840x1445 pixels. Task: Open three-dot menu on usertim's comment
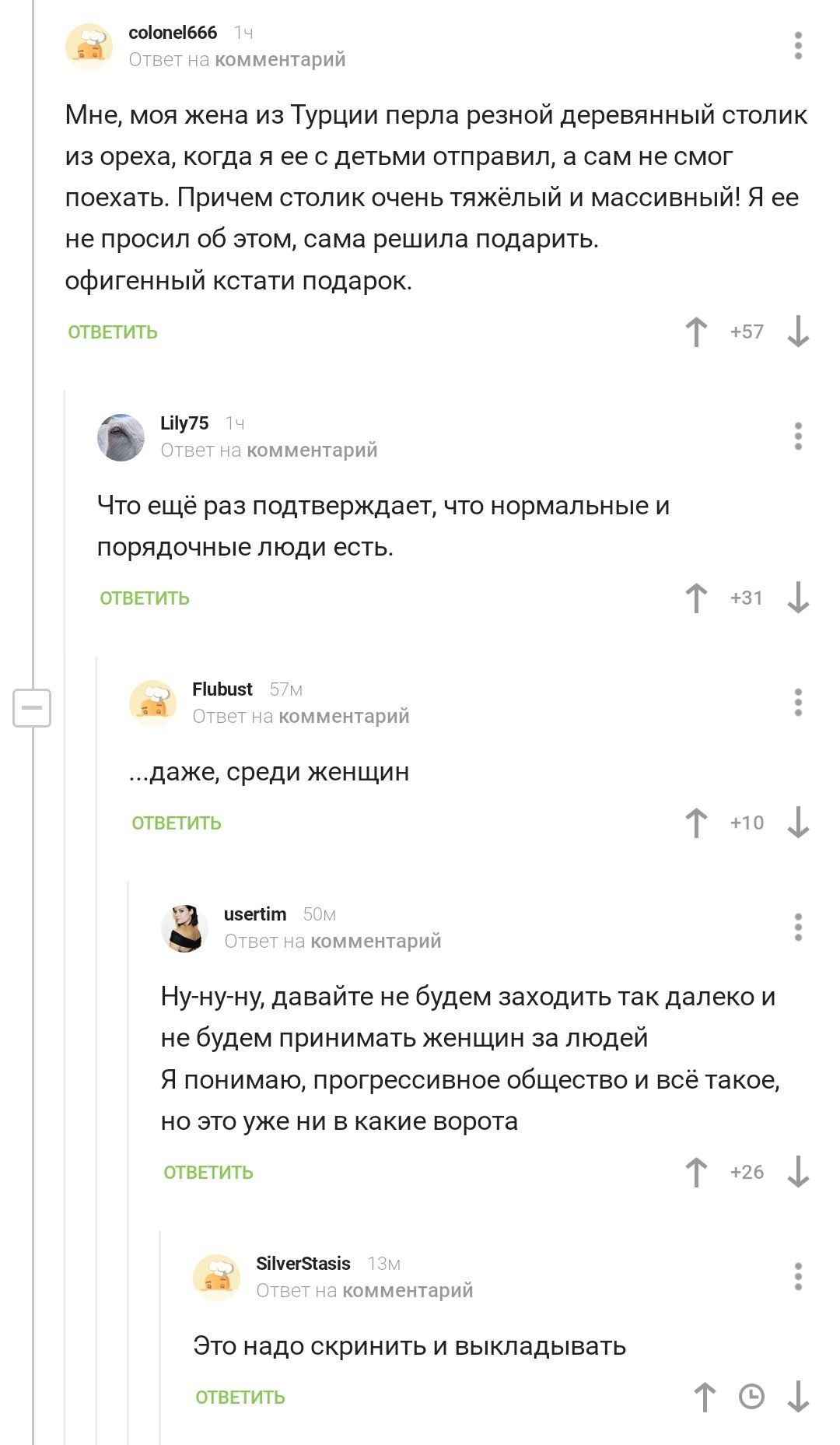(798, 928)
